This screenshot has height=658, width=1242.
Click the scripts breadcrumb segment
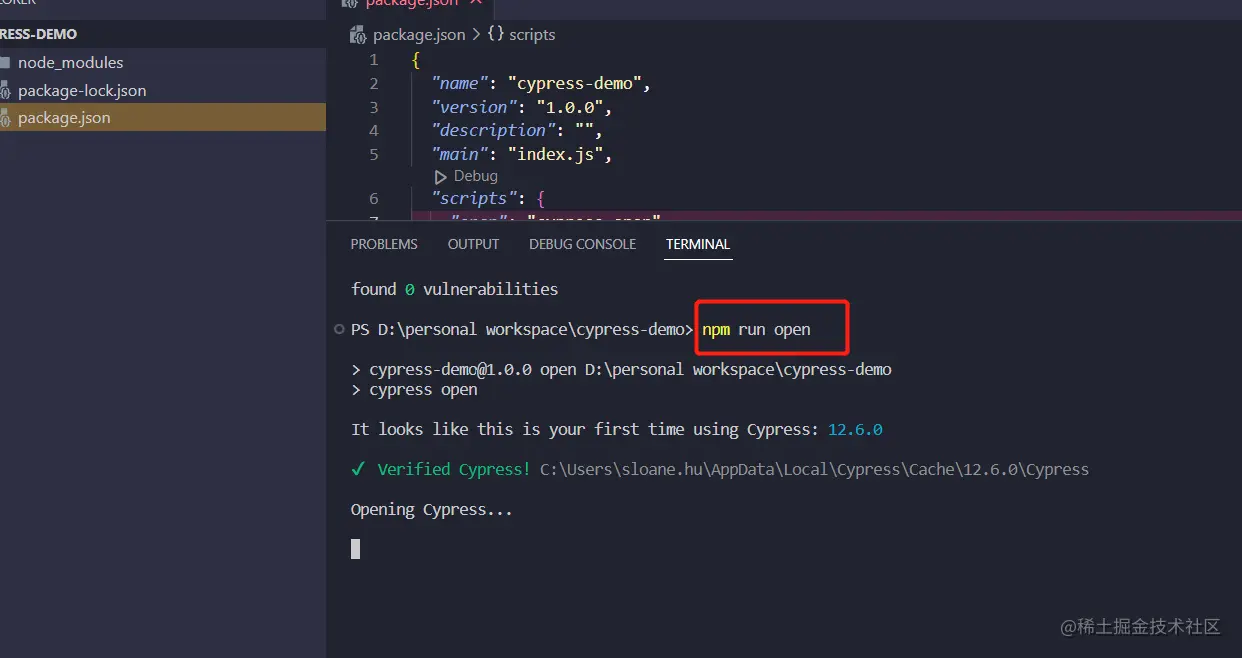(532, 34)
